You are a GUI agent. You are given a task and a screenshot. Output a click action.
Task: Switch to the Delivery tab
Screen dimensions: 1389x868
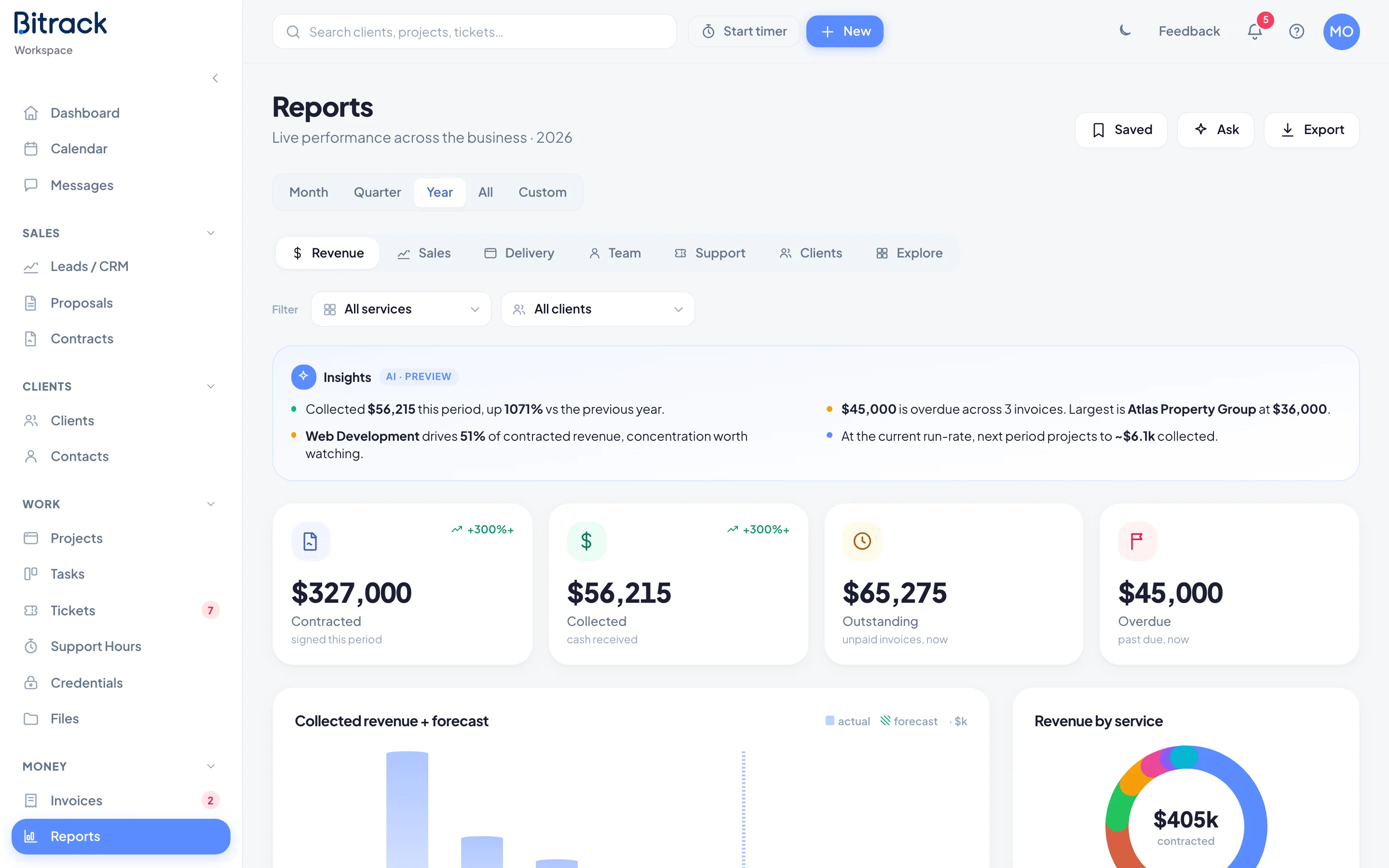(x=519, y=253)
